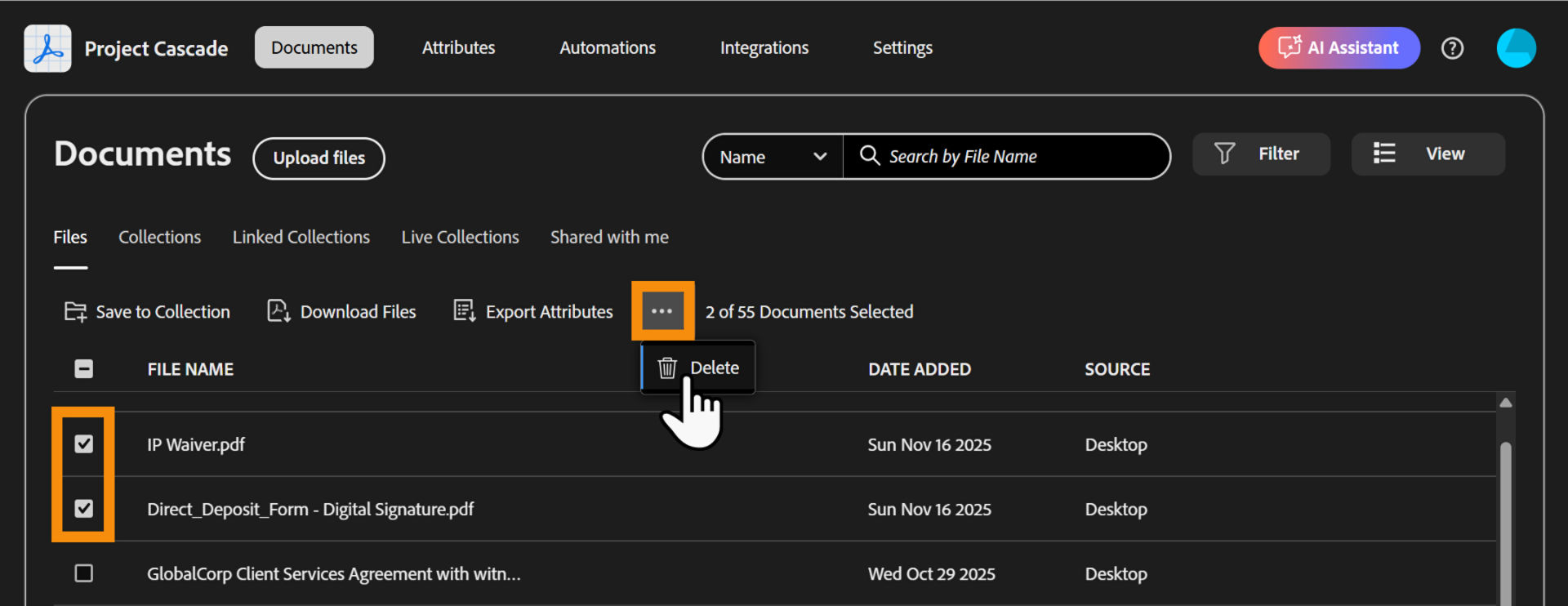Click the three-dot more actions icon
The width and height of the screenshot is (1568, 606).
coord(662,311)
